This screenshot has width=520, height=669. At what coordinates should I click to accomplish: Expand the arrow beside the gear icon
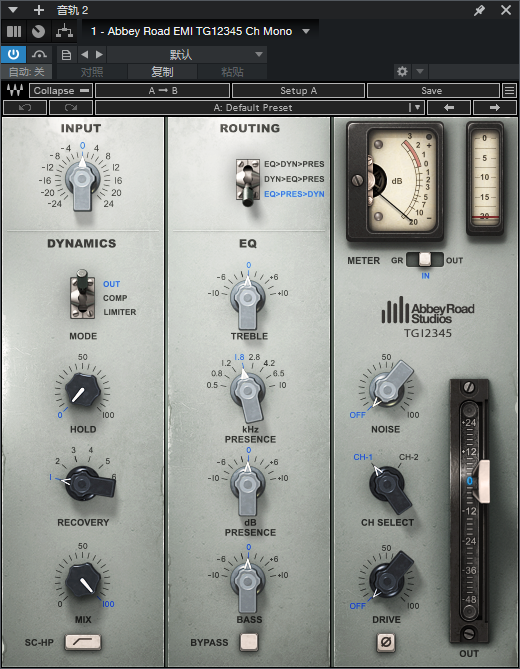(x=420, y=71)
